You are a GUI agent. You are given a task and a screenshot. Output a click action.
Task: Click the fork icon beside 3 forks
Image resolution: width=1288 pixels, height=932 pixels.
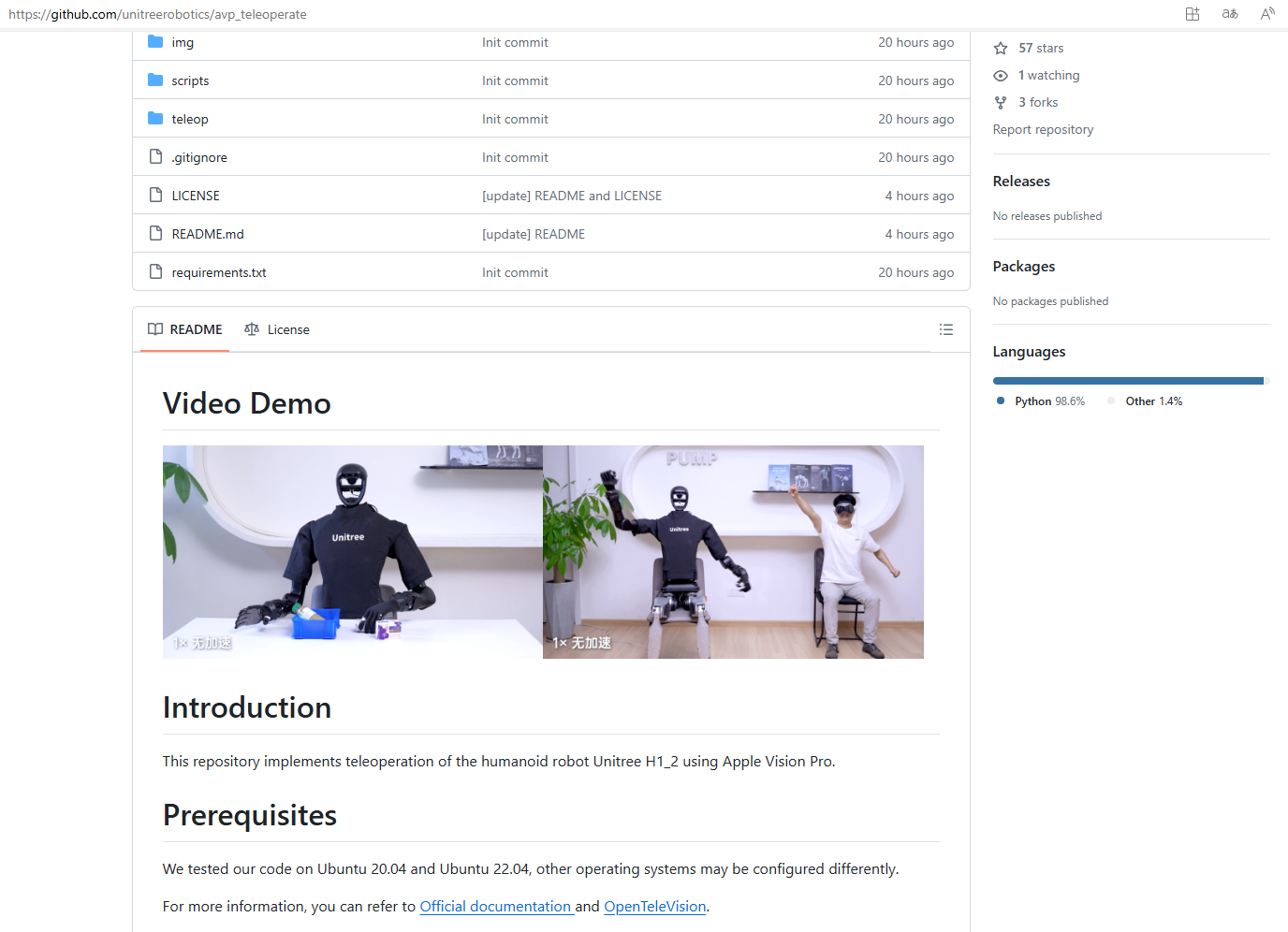(x=1001, y=102)
